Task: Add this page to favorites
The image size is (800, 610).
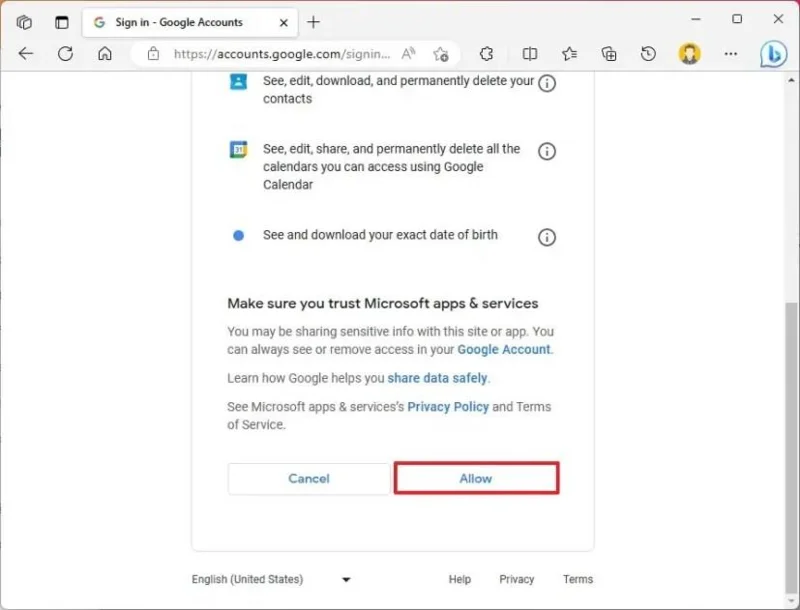Action: [441, 54]
